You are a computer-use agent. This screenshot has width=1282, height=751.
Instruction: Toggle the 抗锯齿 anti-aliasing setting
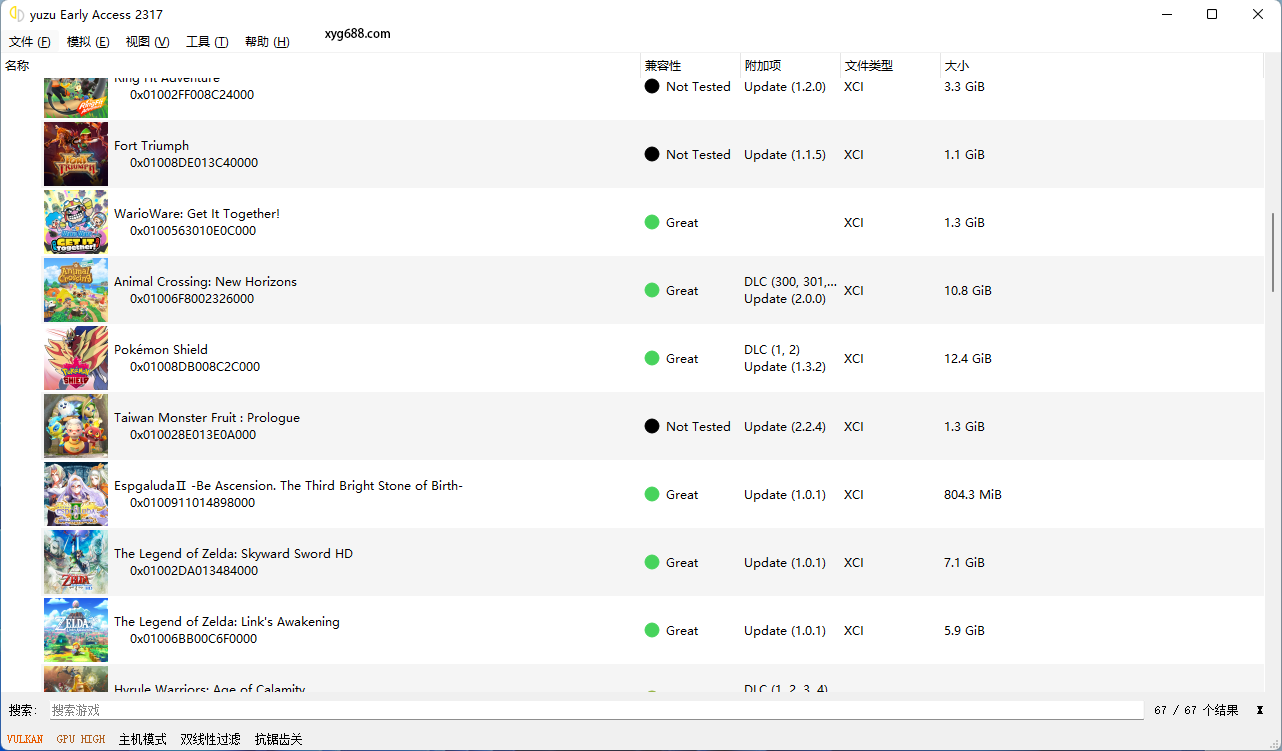coord(279,740)
